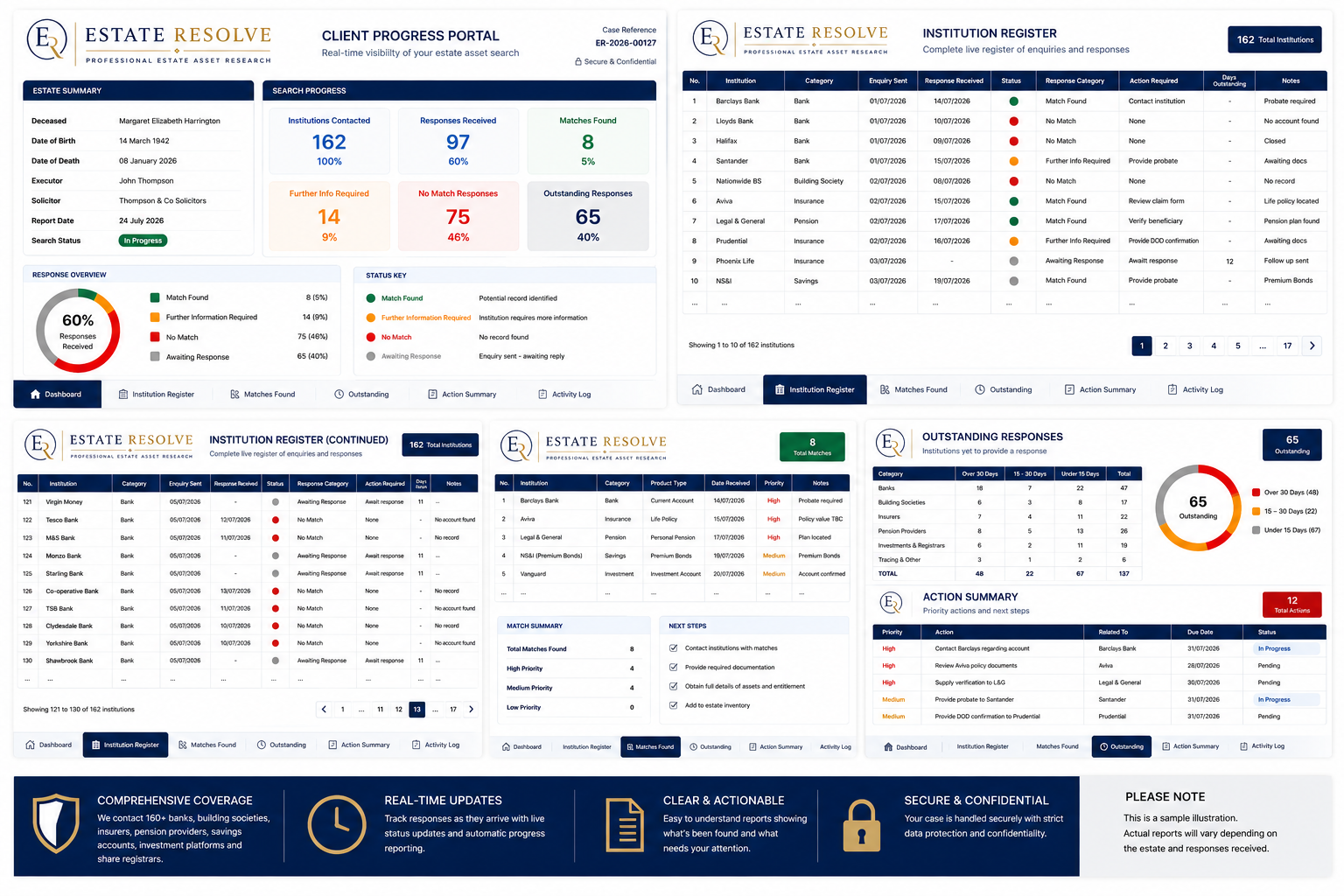Go to next page in top-right Institution Register pagination
The width and height of the screenshot is (1344, 896).
click(1312, 346)
